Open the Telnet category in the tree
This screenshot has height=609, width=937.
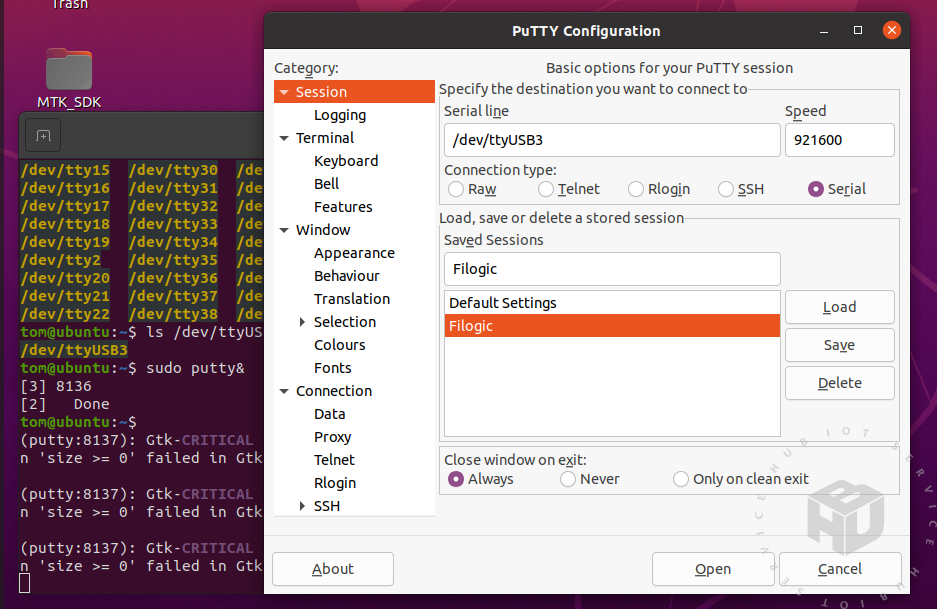point(334,460)
